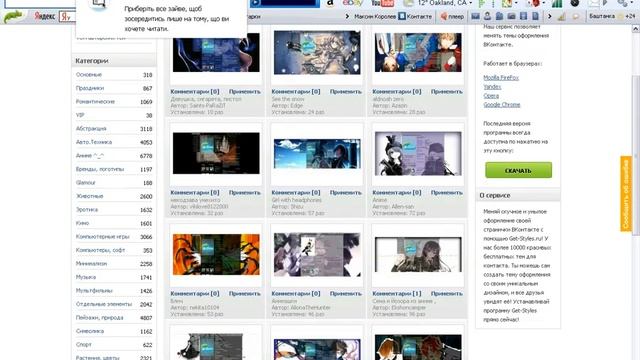Select the Компьютеры, софт category
The image size is (640, 360).
coord(100,250)
